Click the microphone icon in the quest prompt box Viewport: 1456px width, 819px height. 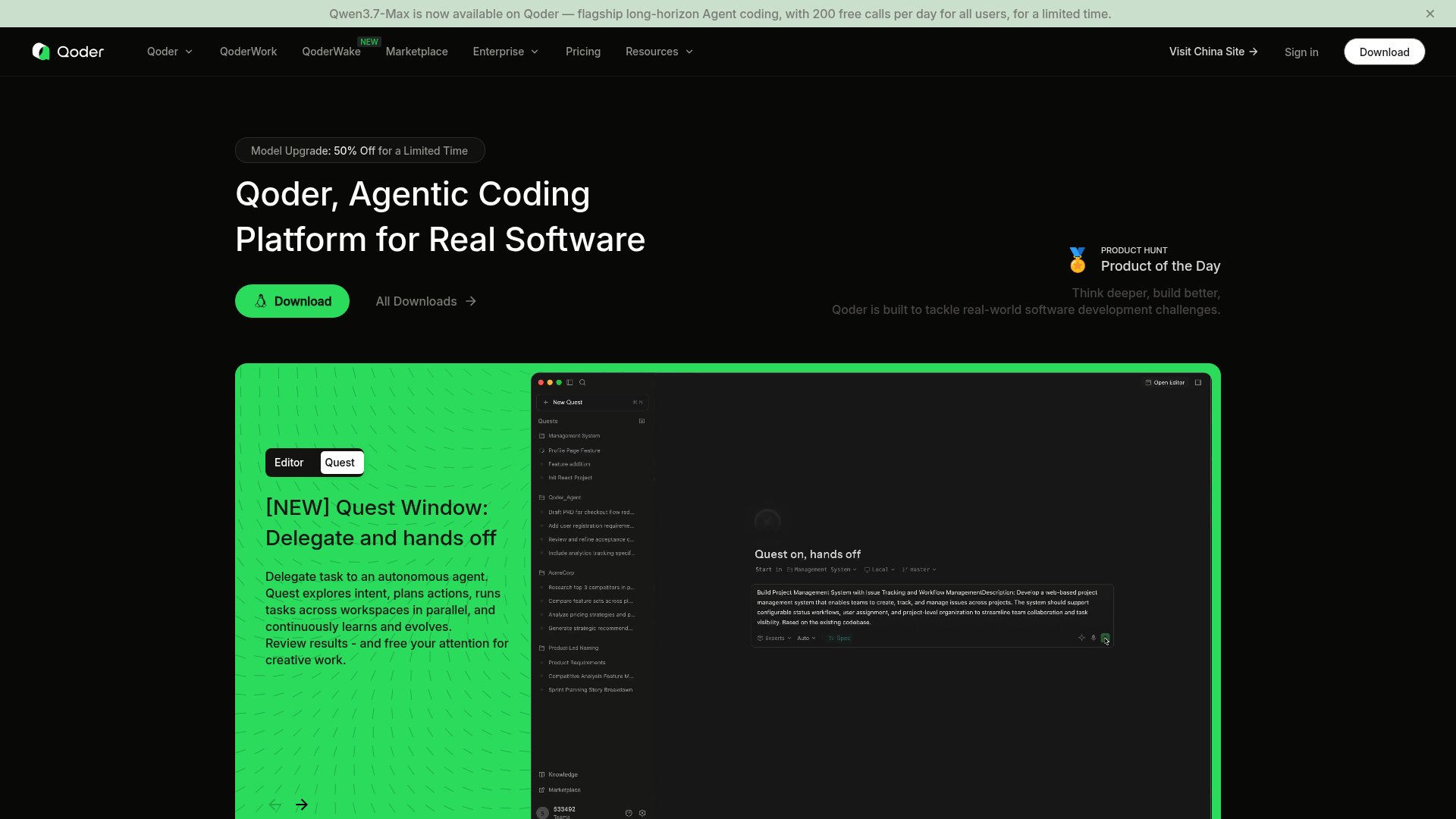click(1094, 638)
